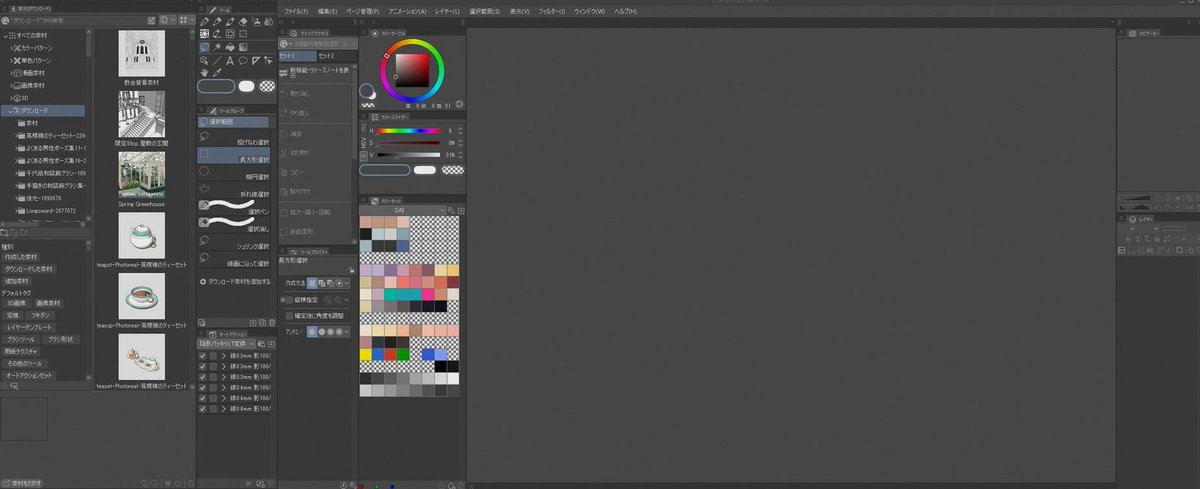Open the ファイル(F) menu
1200x489 pixels.
pyautogui.click(x=297, y=11)
